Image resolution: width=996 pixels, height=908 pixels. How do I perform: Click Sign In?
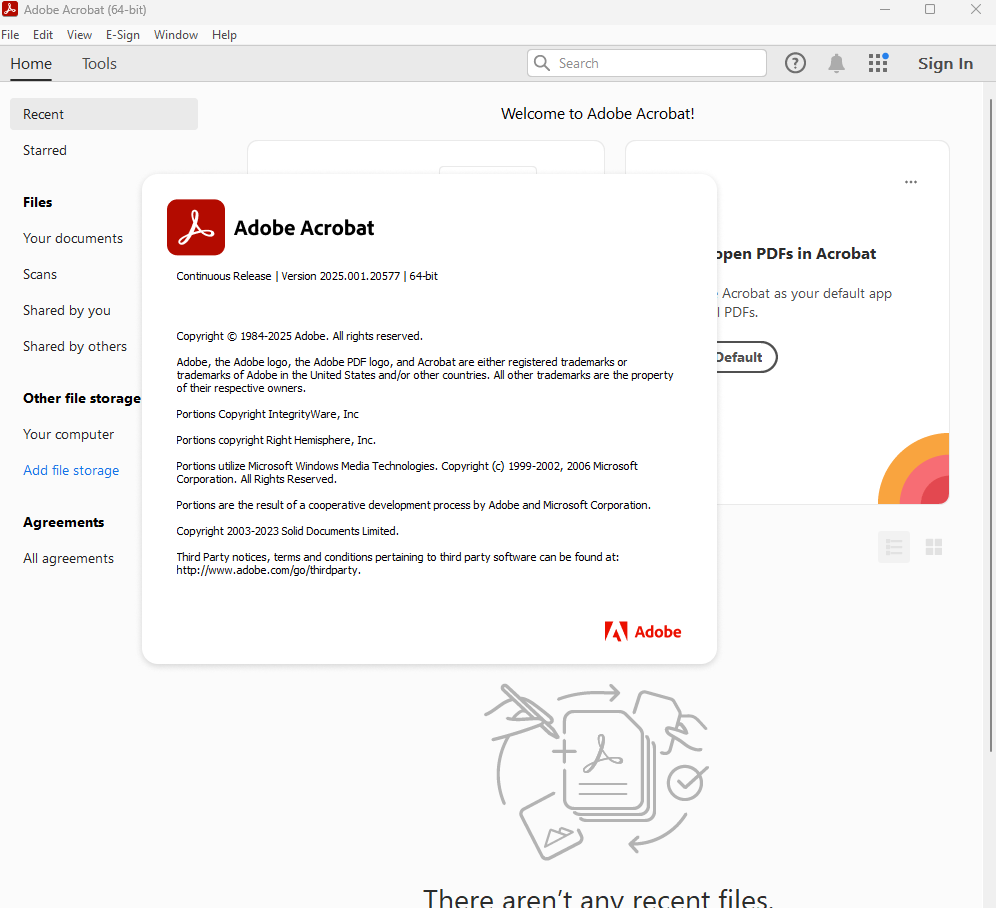pos(945,64)
